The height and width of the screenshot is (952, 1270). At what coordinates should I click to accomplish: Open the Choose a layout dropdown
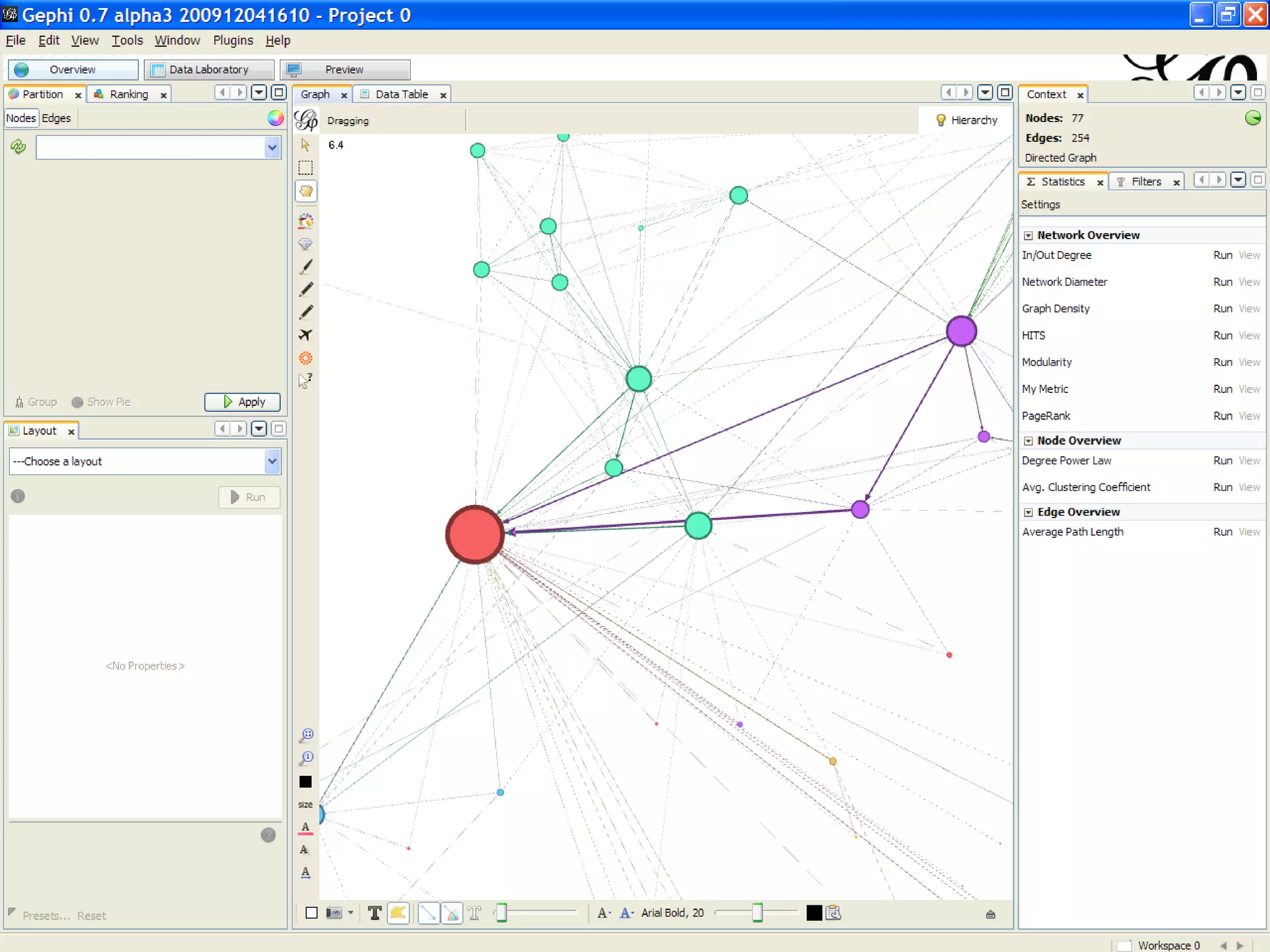click(x=272, y=461)
